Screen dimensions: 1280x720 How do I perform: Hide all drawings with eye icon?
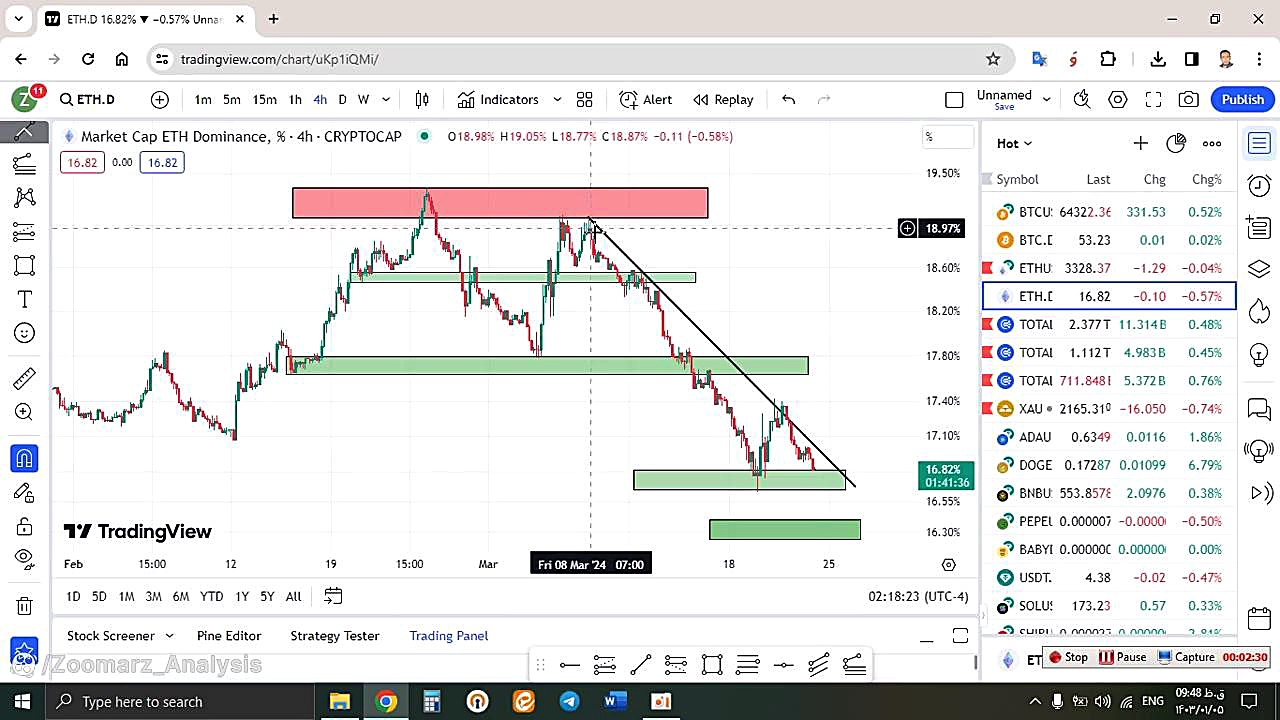pyautogui.click(x=25, y=559)
